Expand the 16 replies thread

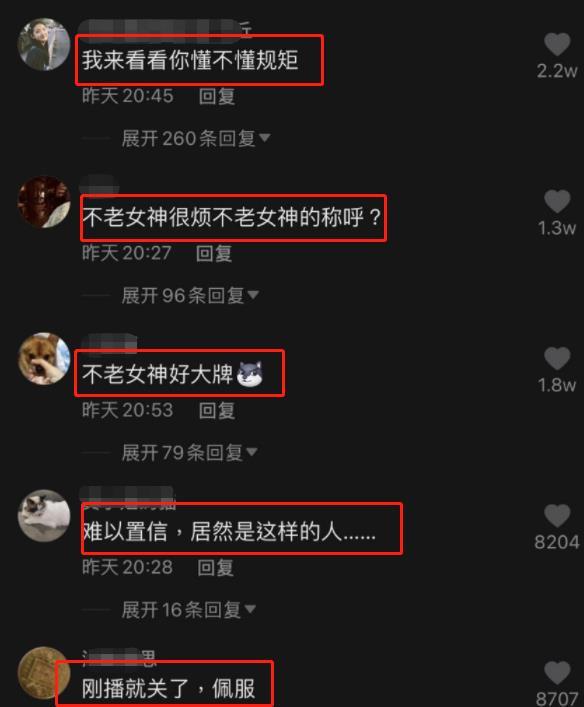pos(189,610)
